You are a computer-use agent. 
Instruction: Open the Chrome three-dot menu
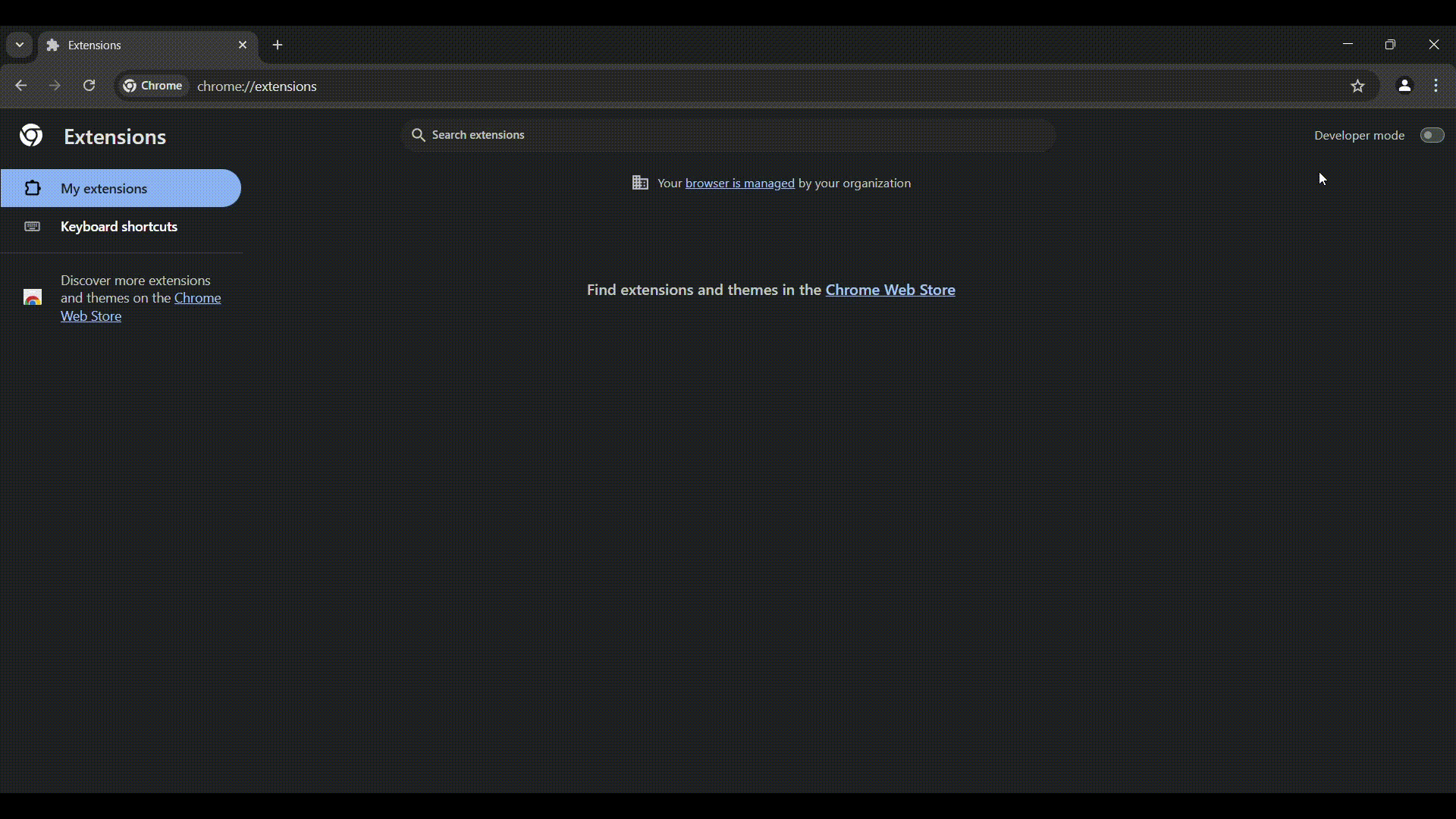point(1436,86)
